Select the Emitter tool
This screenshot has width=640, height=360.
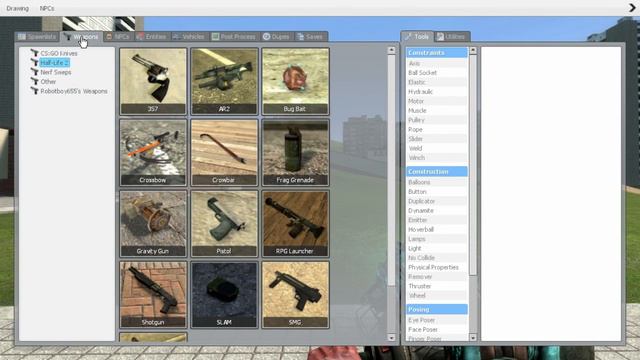[x=437, y=220]
